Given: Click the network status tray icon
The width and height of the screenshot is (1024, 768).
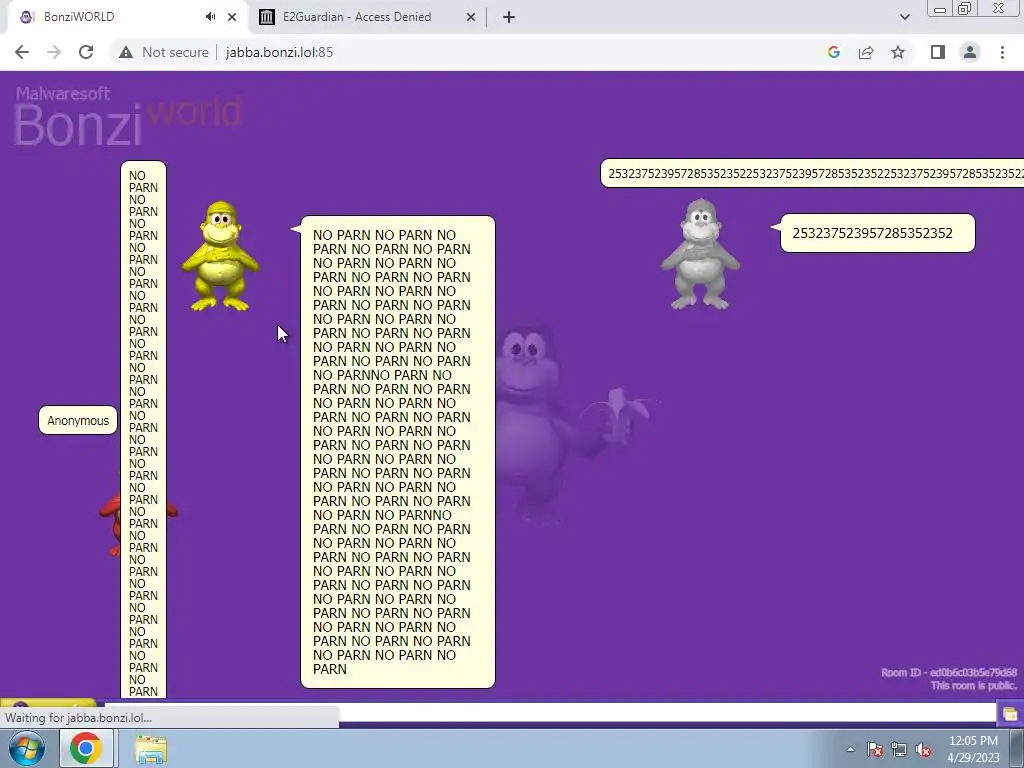Looking at the screenshot, I should point(899,749).
